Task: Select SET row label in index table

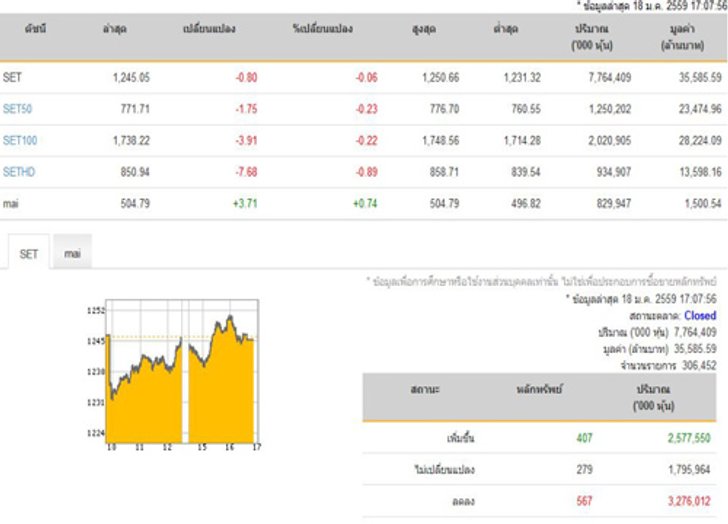Action: [x=12, y=77]
